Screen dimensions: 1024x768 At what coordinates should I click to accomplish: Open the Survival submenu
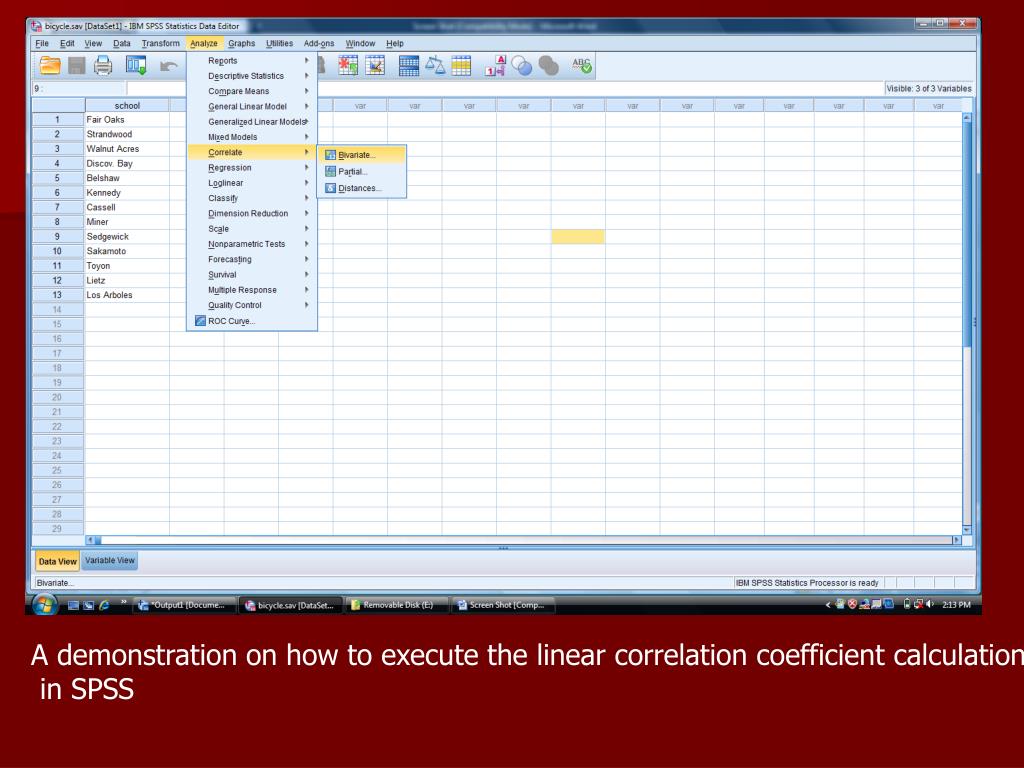point(251,274)
